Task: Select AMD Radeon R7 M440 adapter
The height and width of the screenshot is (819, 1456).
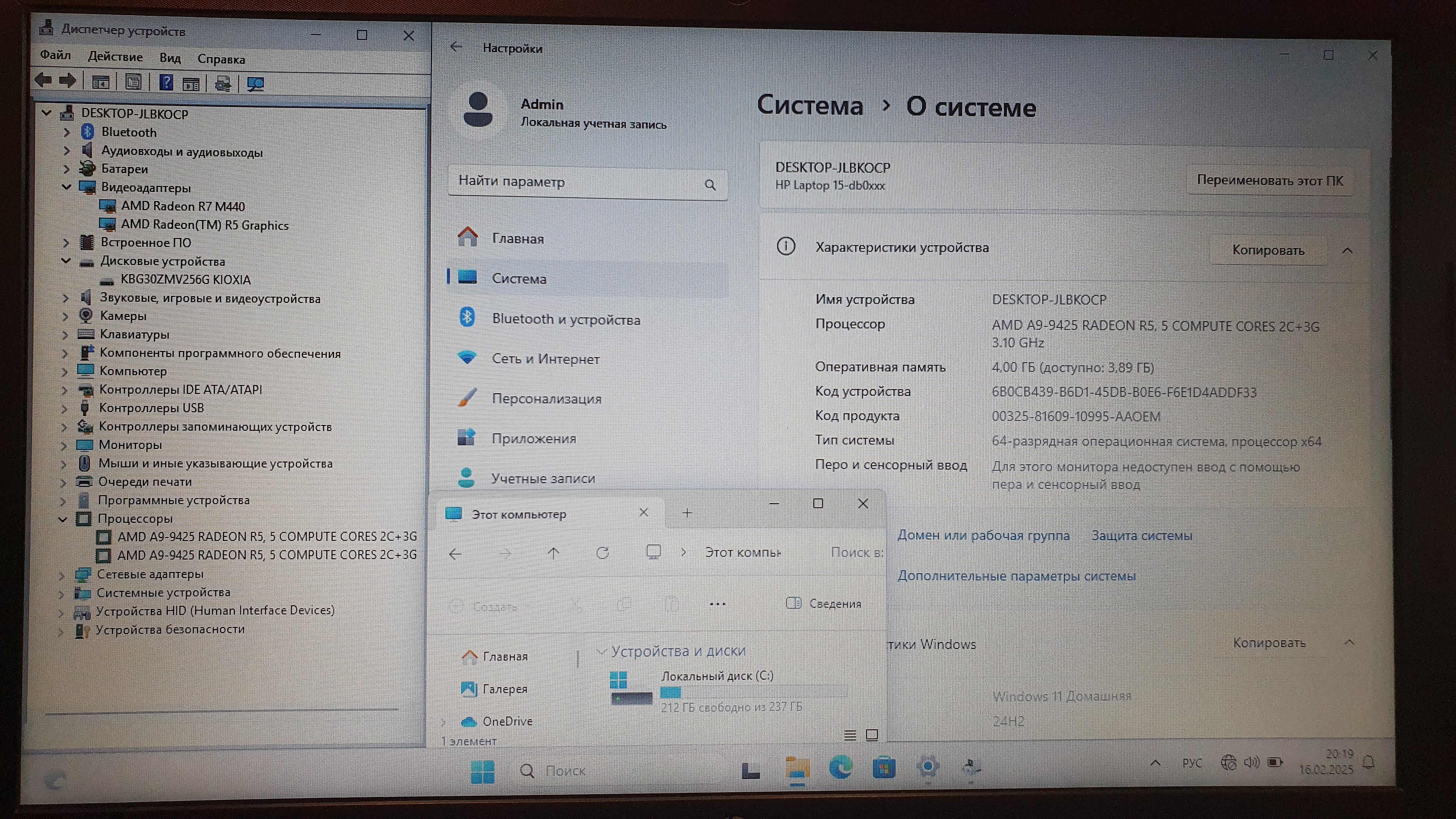Action: point(183,206)
